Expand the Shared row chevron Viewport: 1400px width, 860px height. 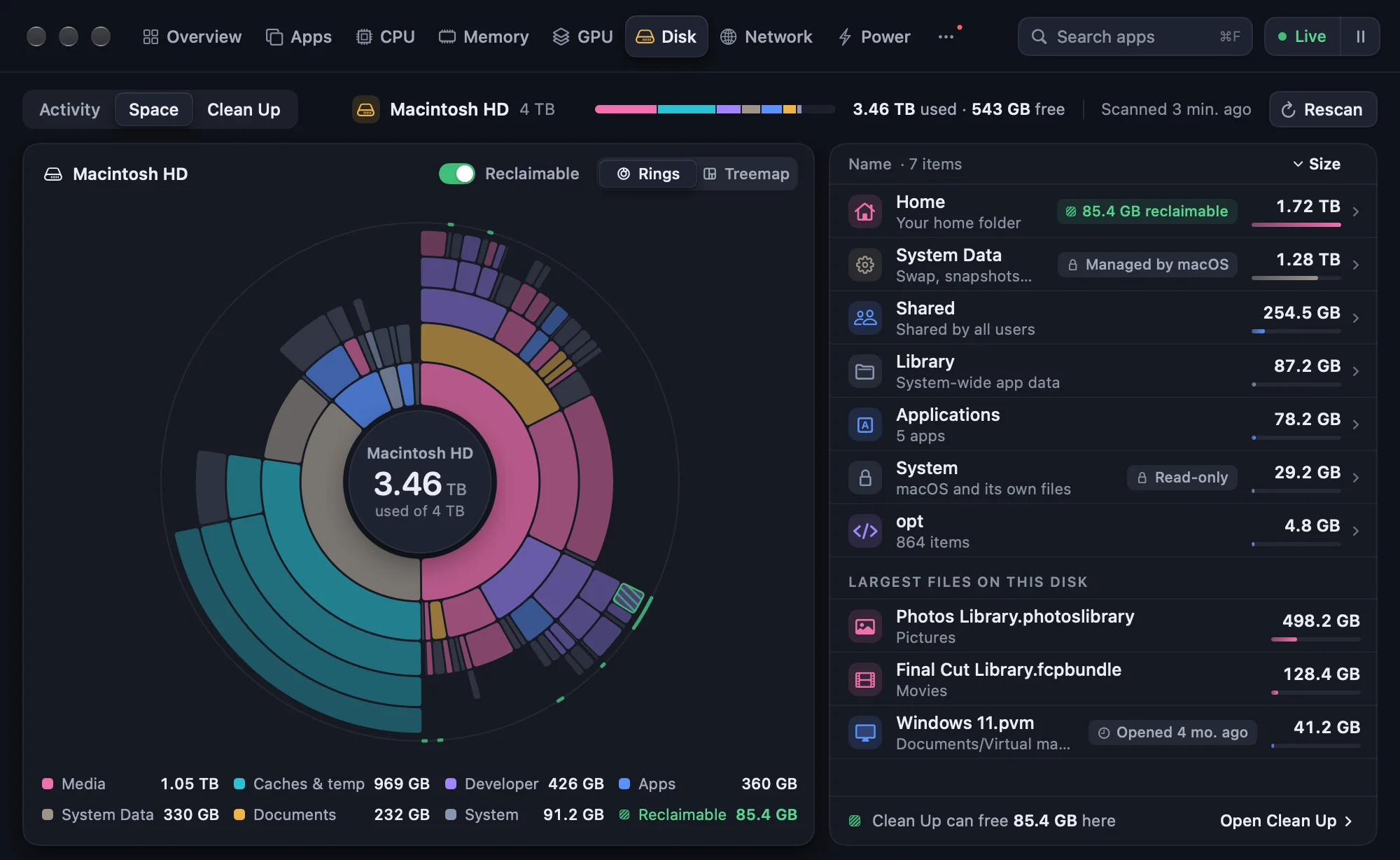pyautogui.click(x=1356, y=318)
